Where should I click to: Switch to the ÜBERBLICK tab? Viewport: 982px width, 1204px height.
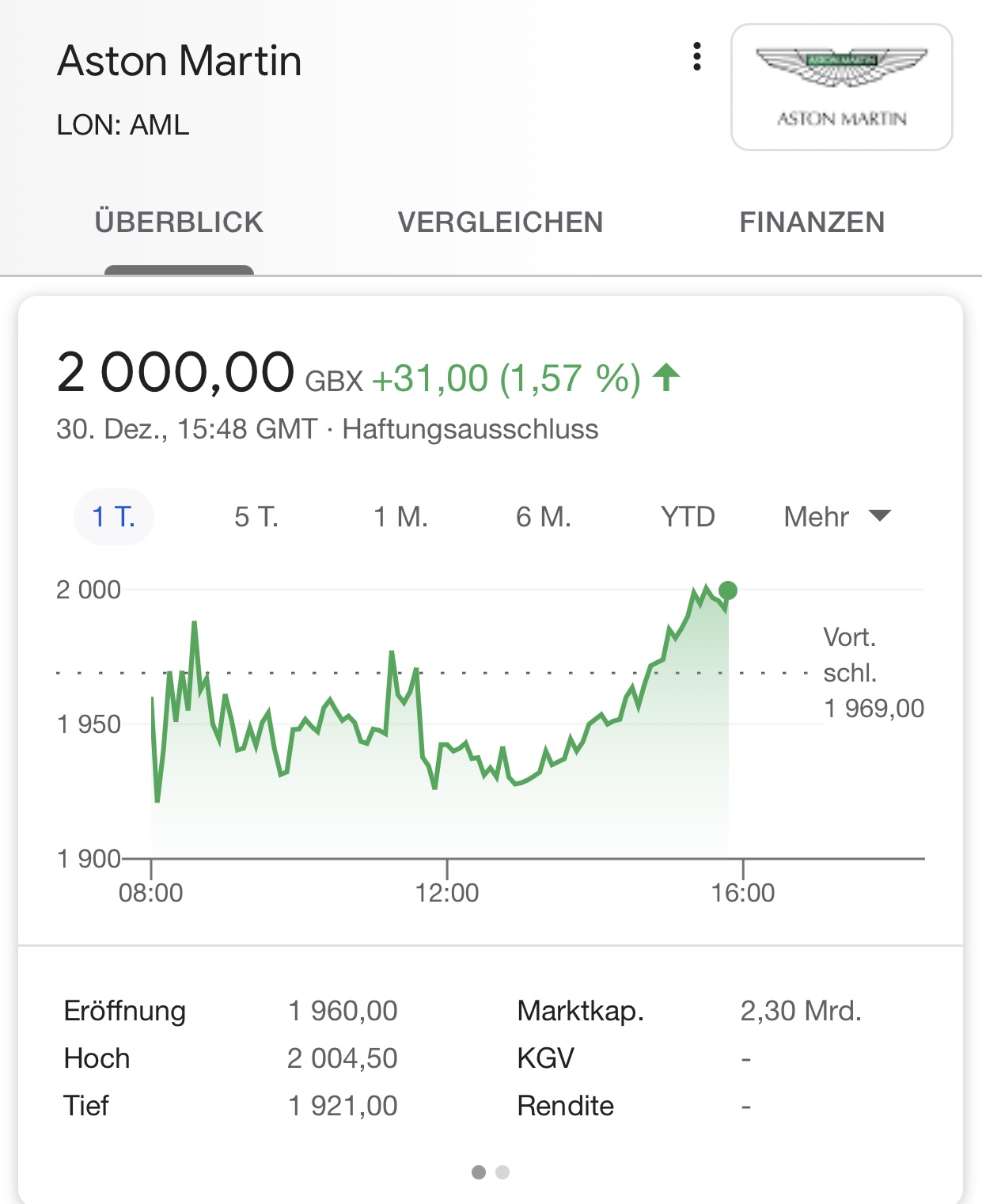179,222
